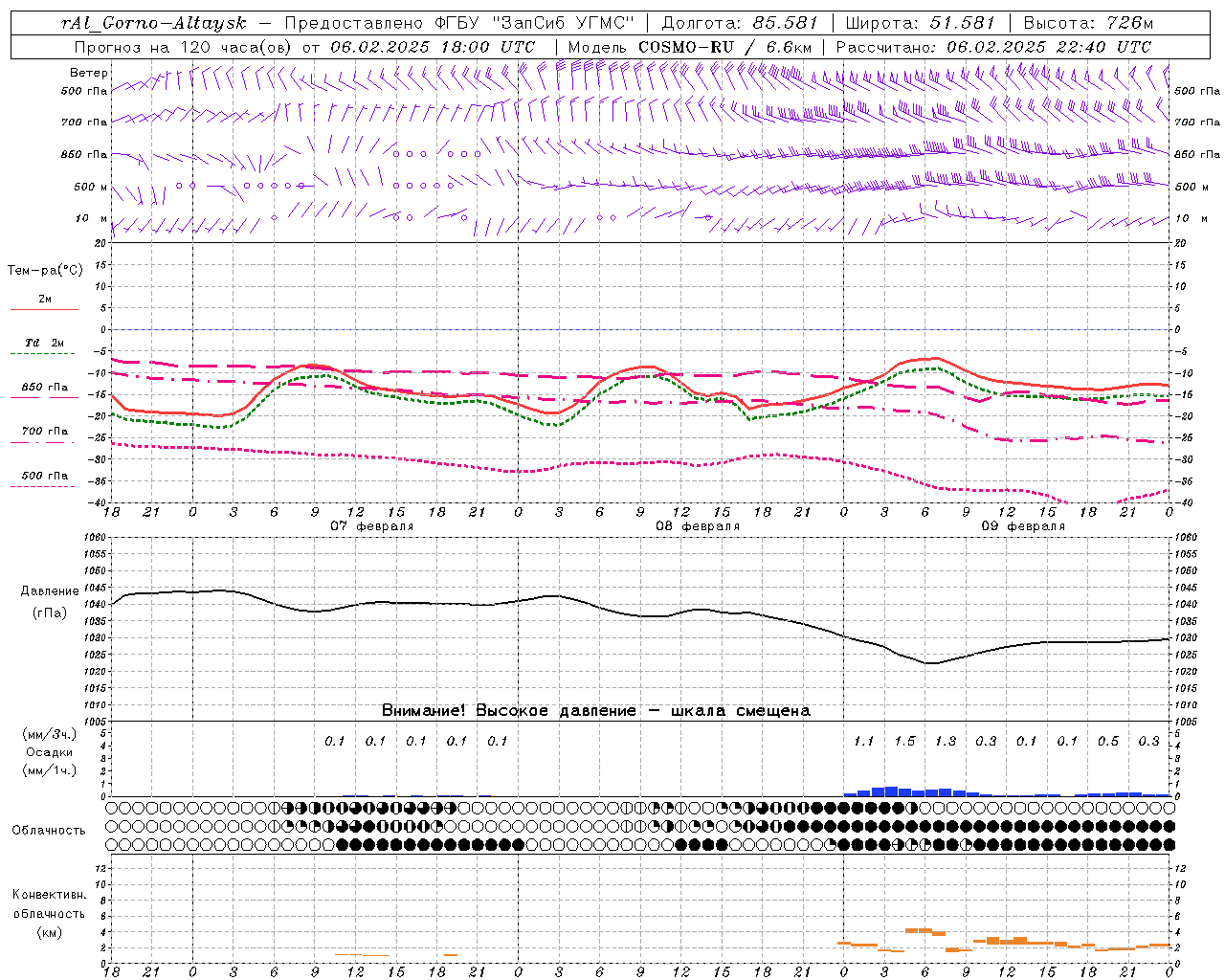Click the precipitation value 0.5
The height and width of the screenshot is (980, 1225).
coord(1108,741)
